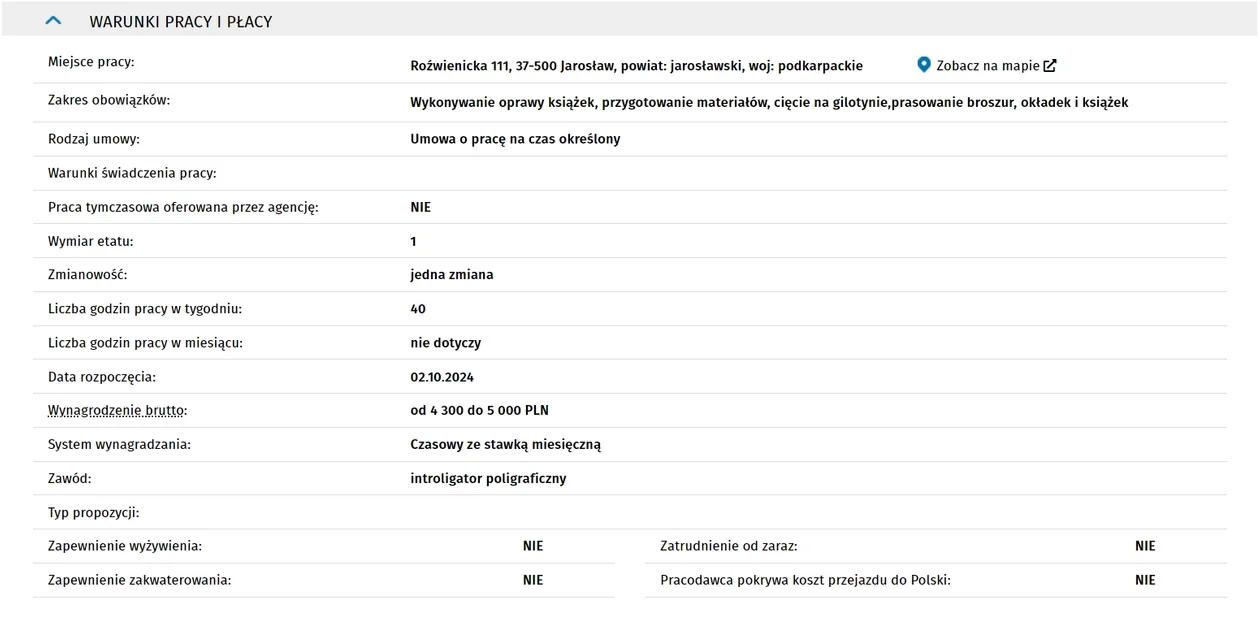
Task: Click the nie dotyczy value
Action: click(x=445, y=343)
